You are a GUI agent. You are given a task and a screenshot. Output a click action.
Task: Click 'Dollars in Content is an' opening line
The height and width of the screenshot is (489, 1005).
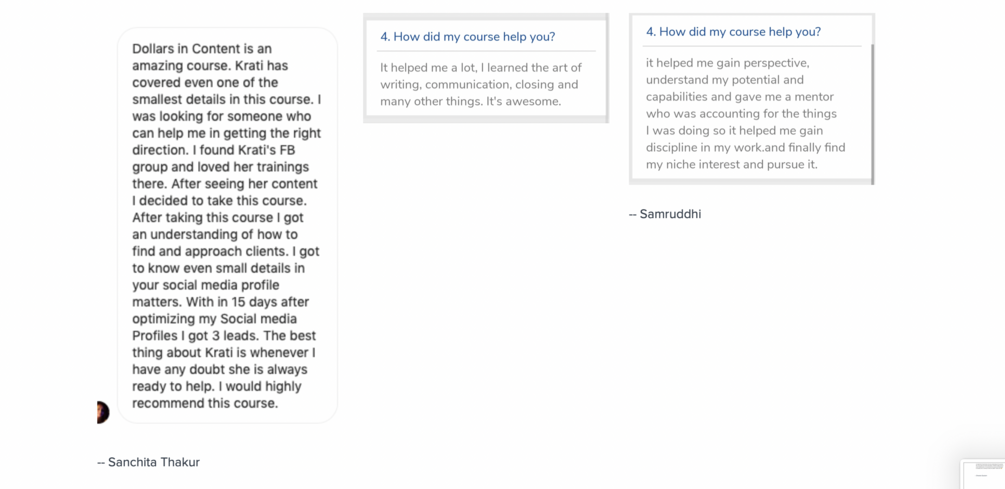coord(202,49)
